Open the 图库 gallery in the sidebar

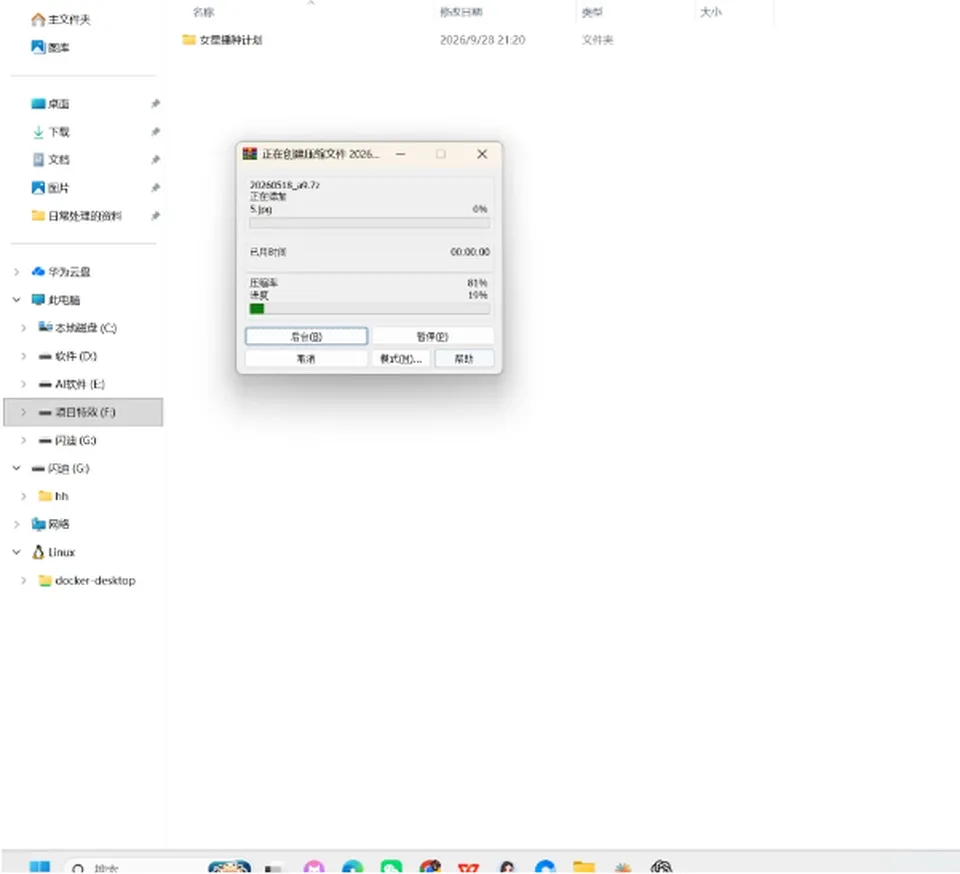click(x=50, y=47)
